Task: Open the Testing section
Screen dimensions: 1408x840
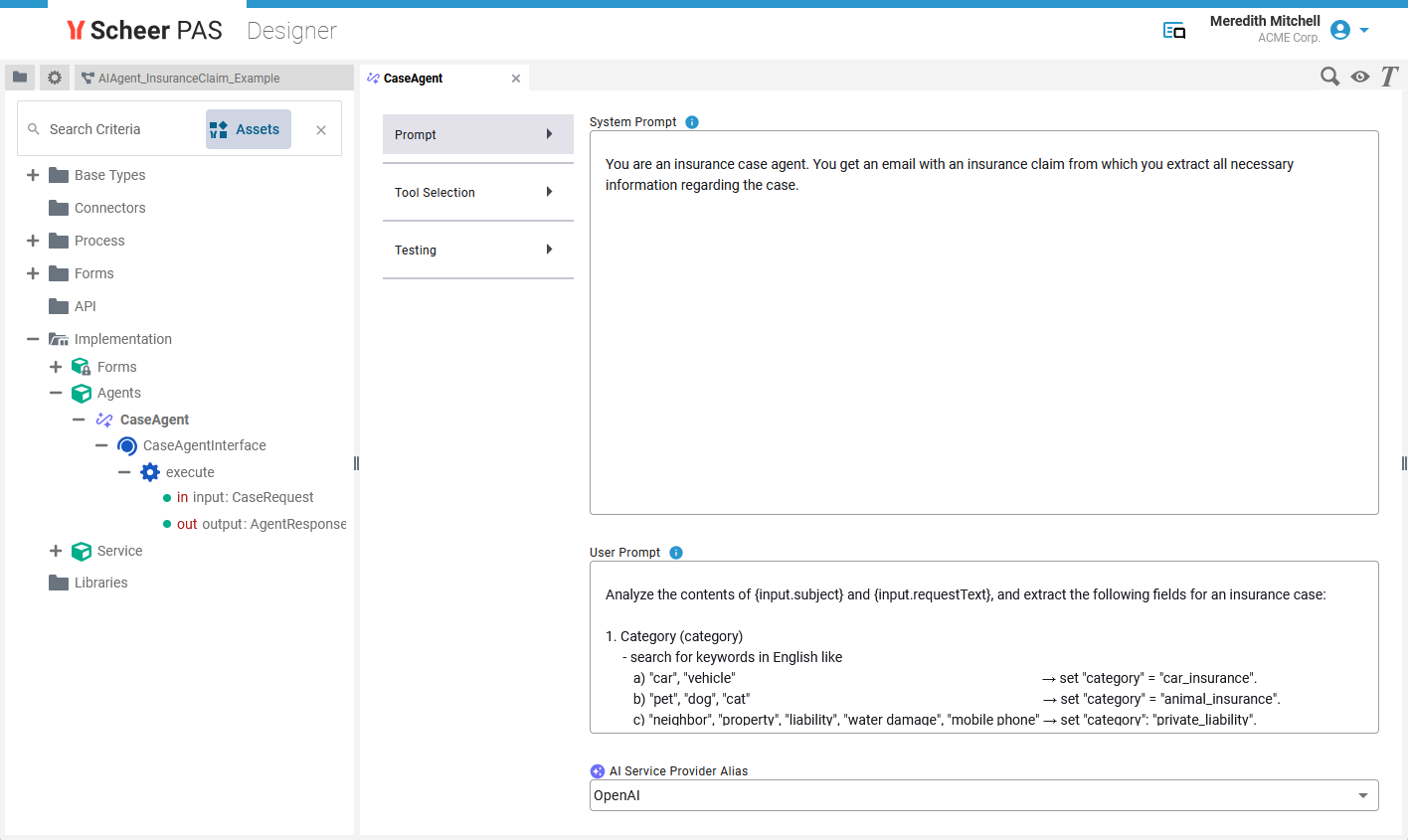Action: click(477, 250)
